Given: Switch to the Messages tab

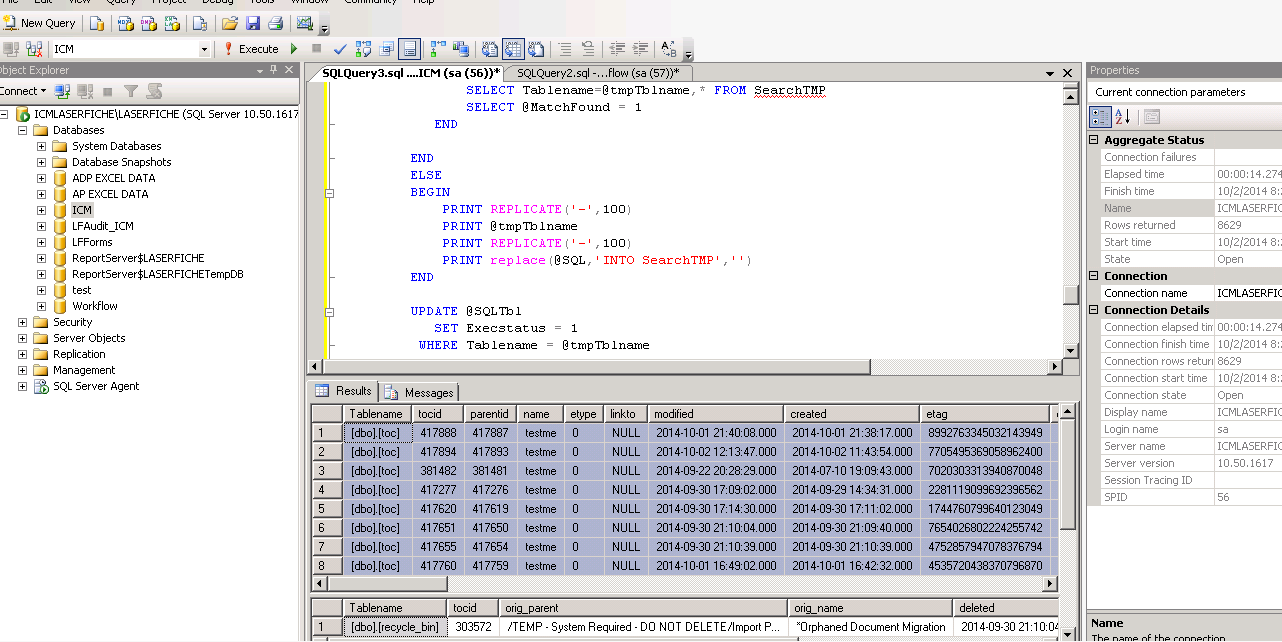Looking at the screenshot, I should pyautogui.click(x=420, y=392).
